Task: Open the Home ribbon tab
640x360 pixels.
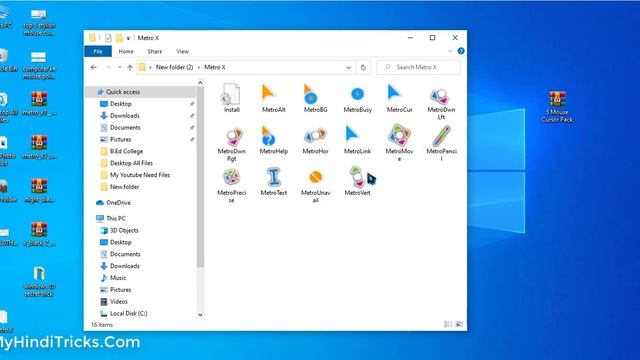Action: pos(126,51)
